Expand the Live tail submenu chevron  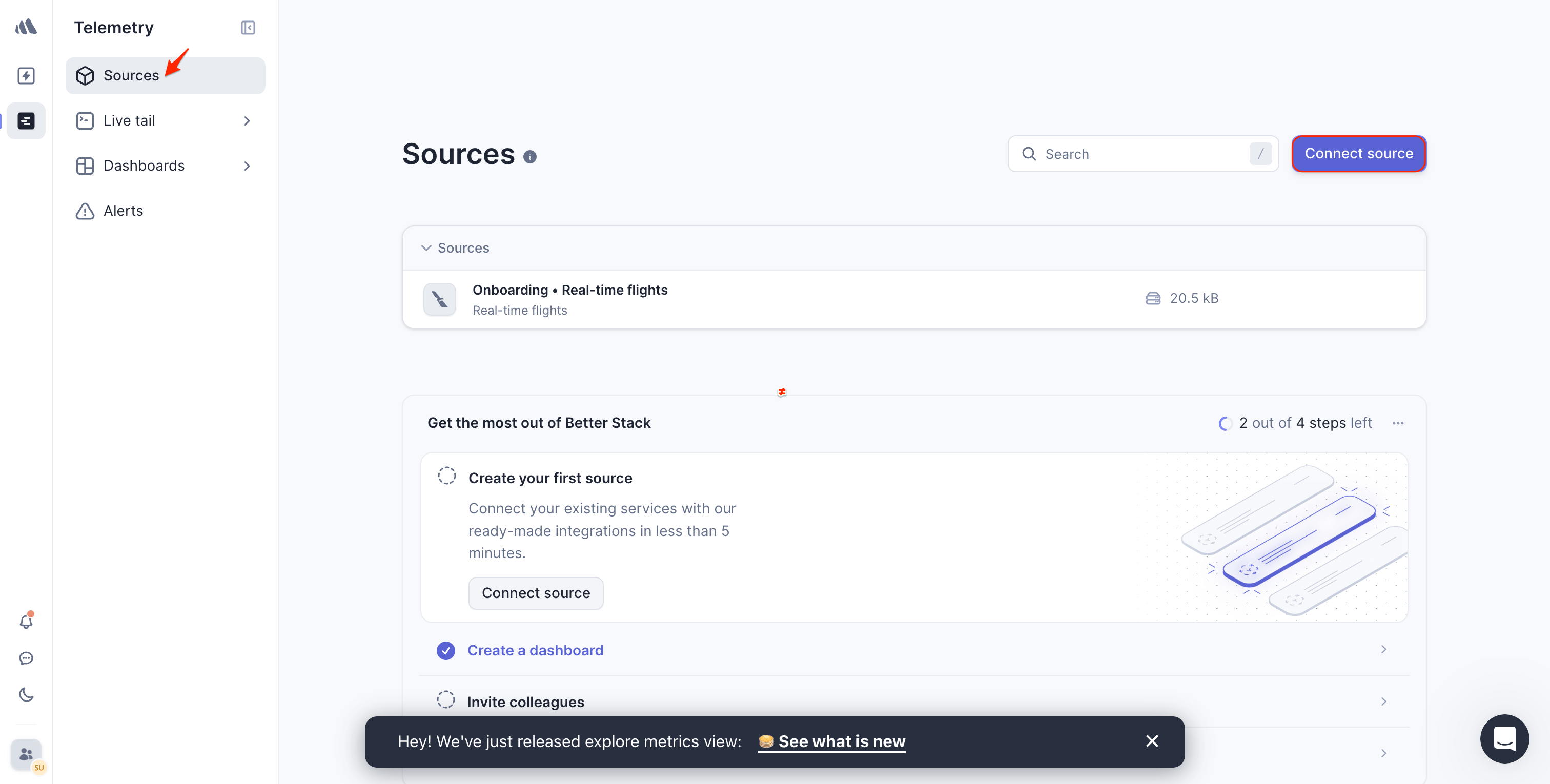(247, 121)
